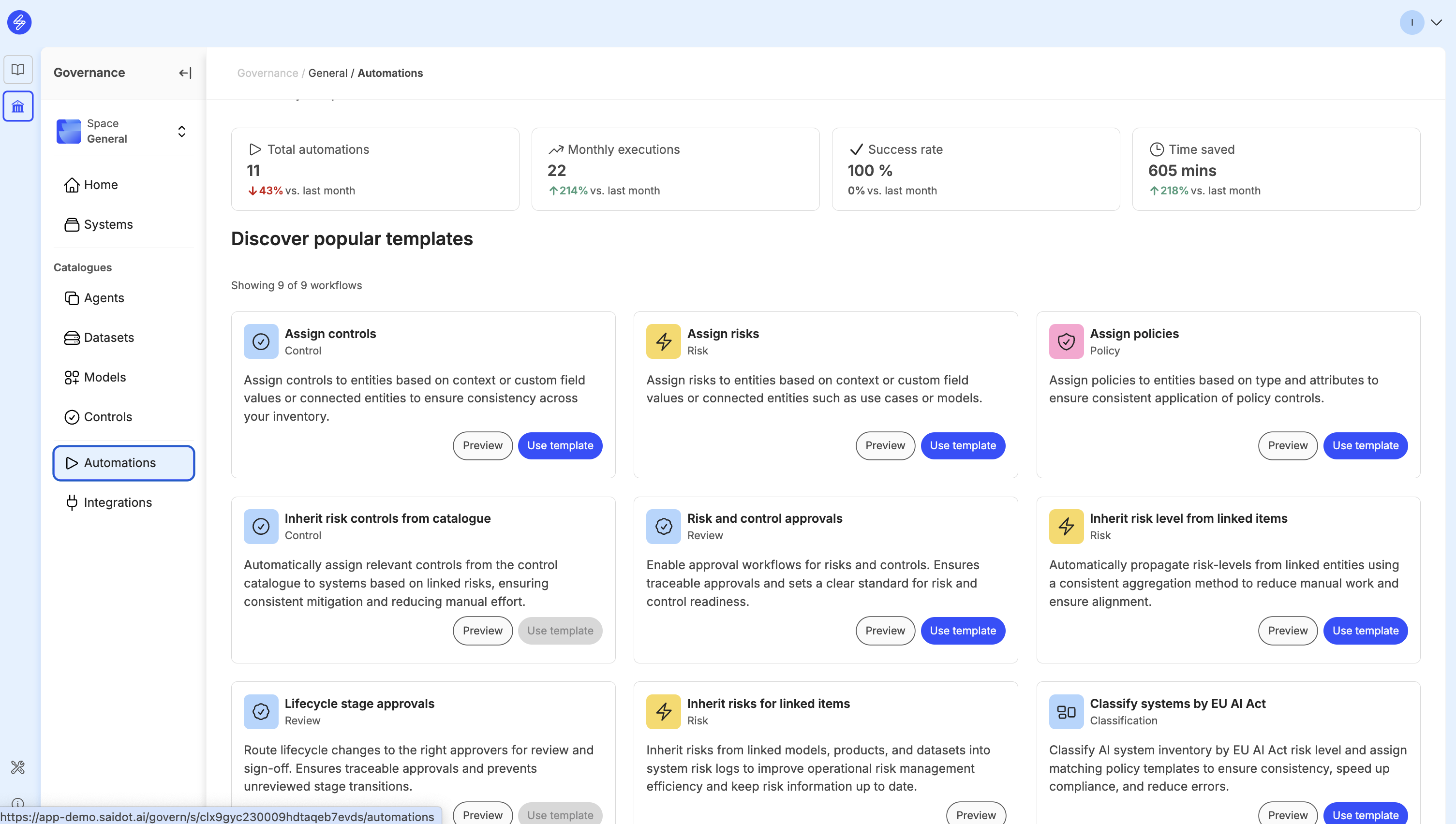Click the Assign risks card title
The width and height of the screenshot is (1456, 824).
(x=723, y=333)
